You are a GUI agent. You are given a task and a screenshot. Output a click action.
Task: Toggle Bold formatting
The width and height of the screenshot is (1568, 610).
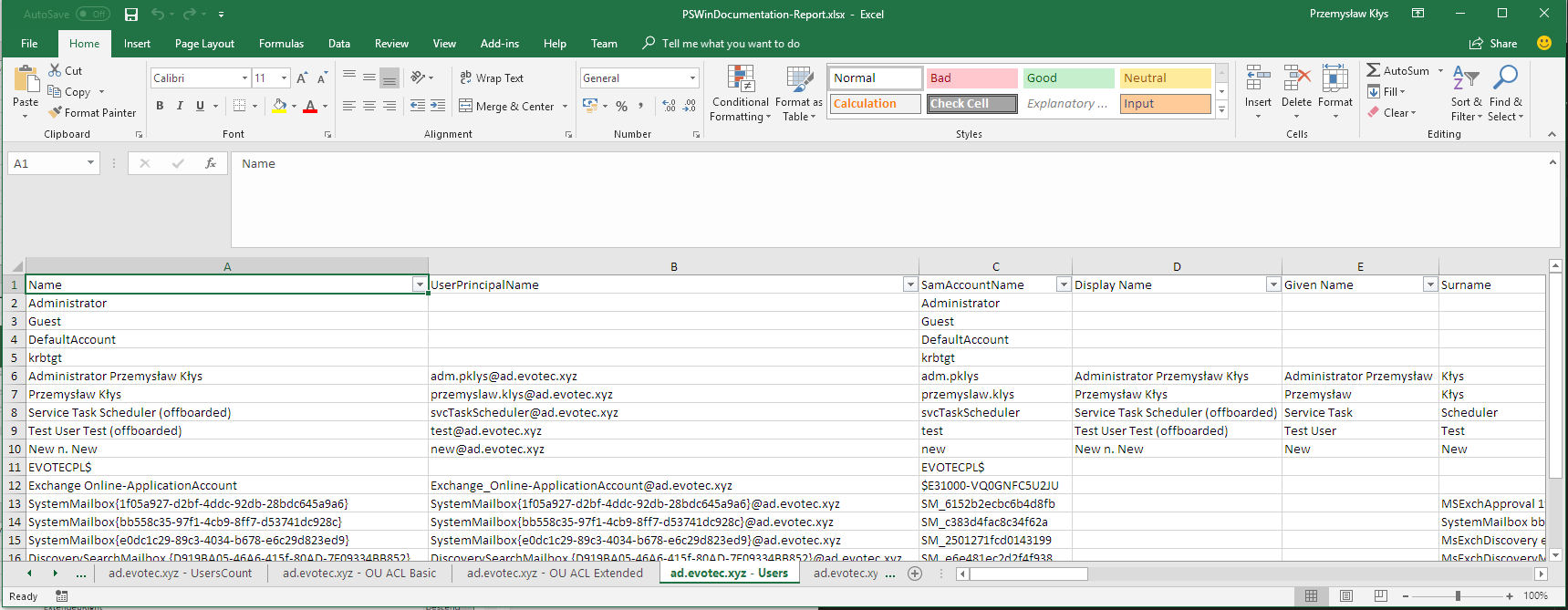click(x=161, y=106)
